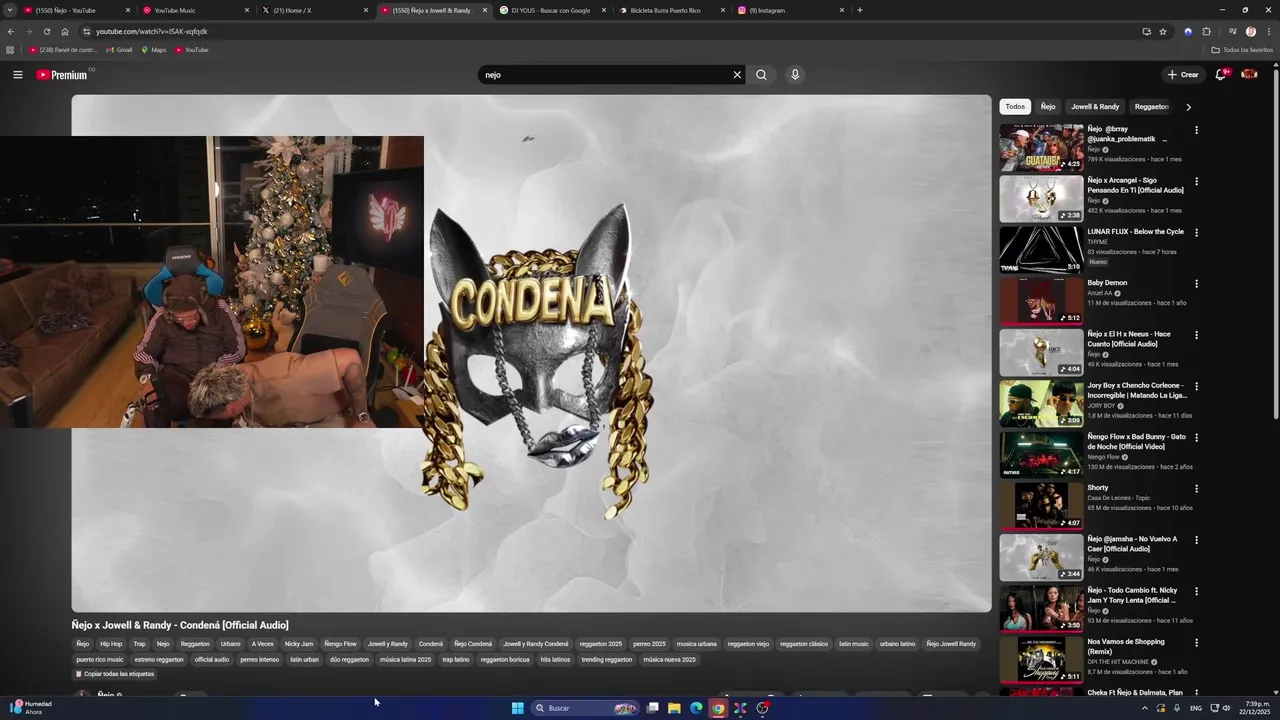Open Task View from taskbar
The height and width of the screenshot is (720, 1280).
[x=652, y=708]
